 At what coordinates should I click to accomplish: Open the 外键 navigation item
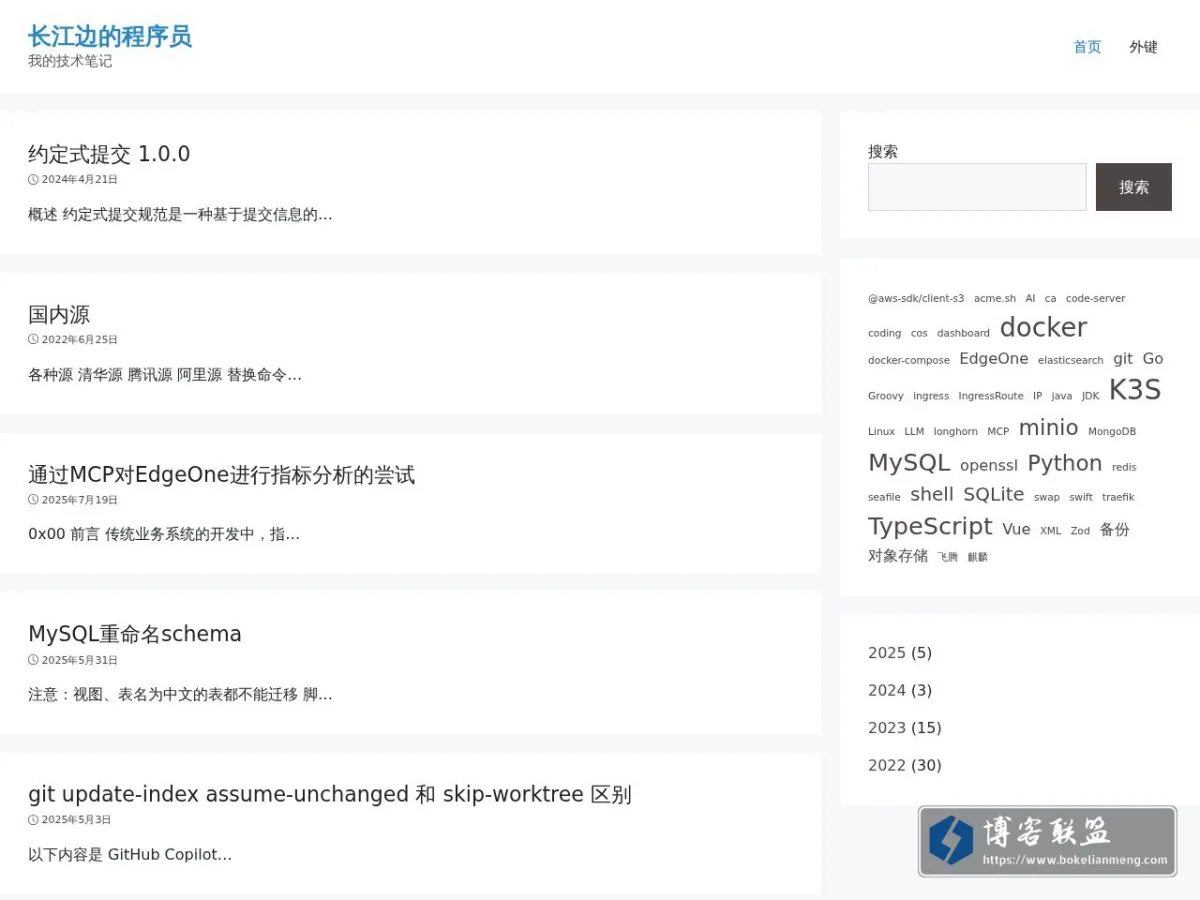point(1143,47)
